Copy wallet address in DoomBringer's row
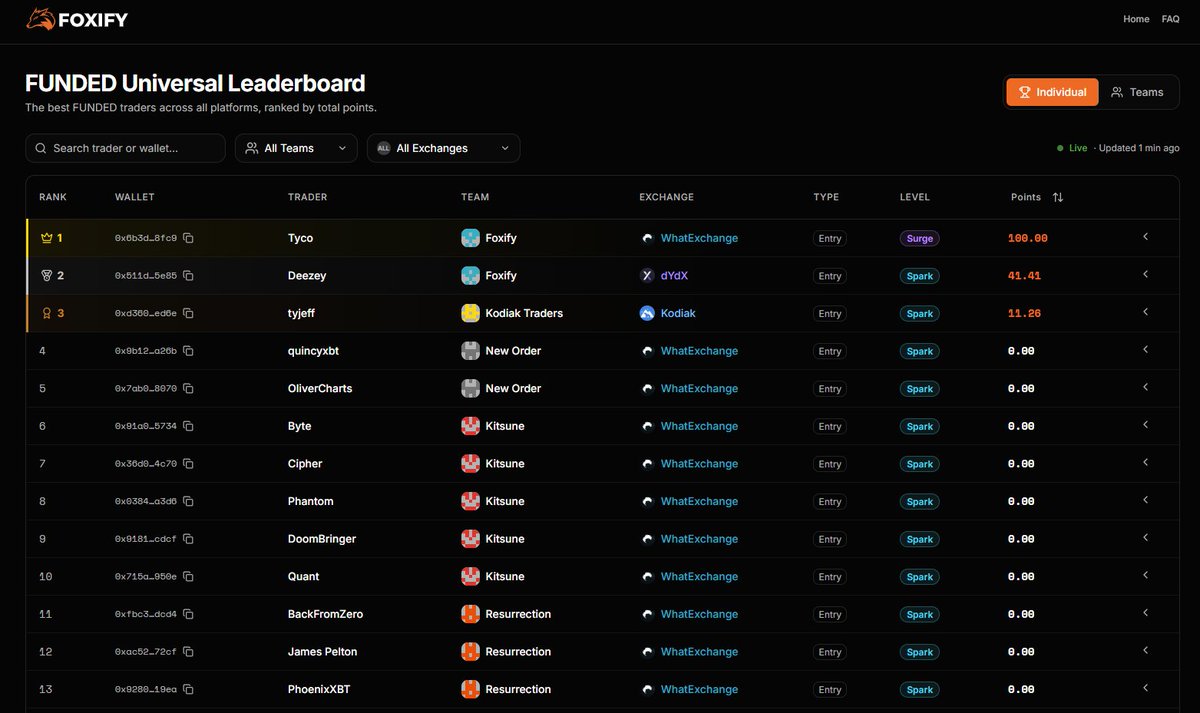This screenshot has height=713, width=1200. [x=188, y=539]
